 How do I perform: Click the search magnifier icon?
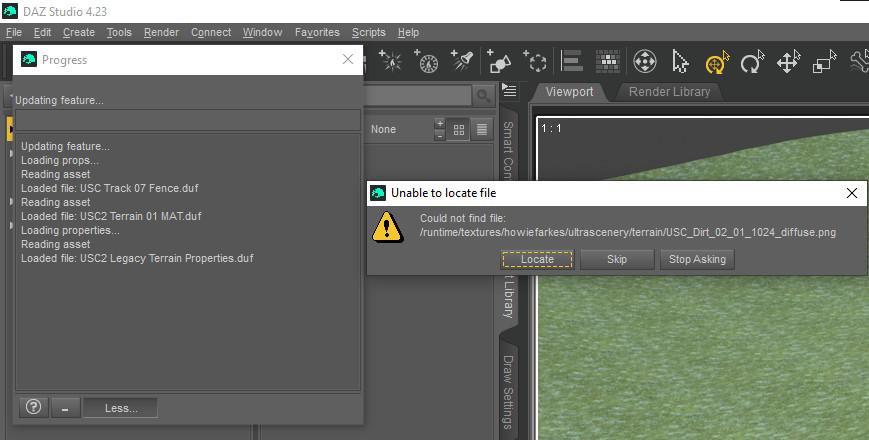pos(483,96)
